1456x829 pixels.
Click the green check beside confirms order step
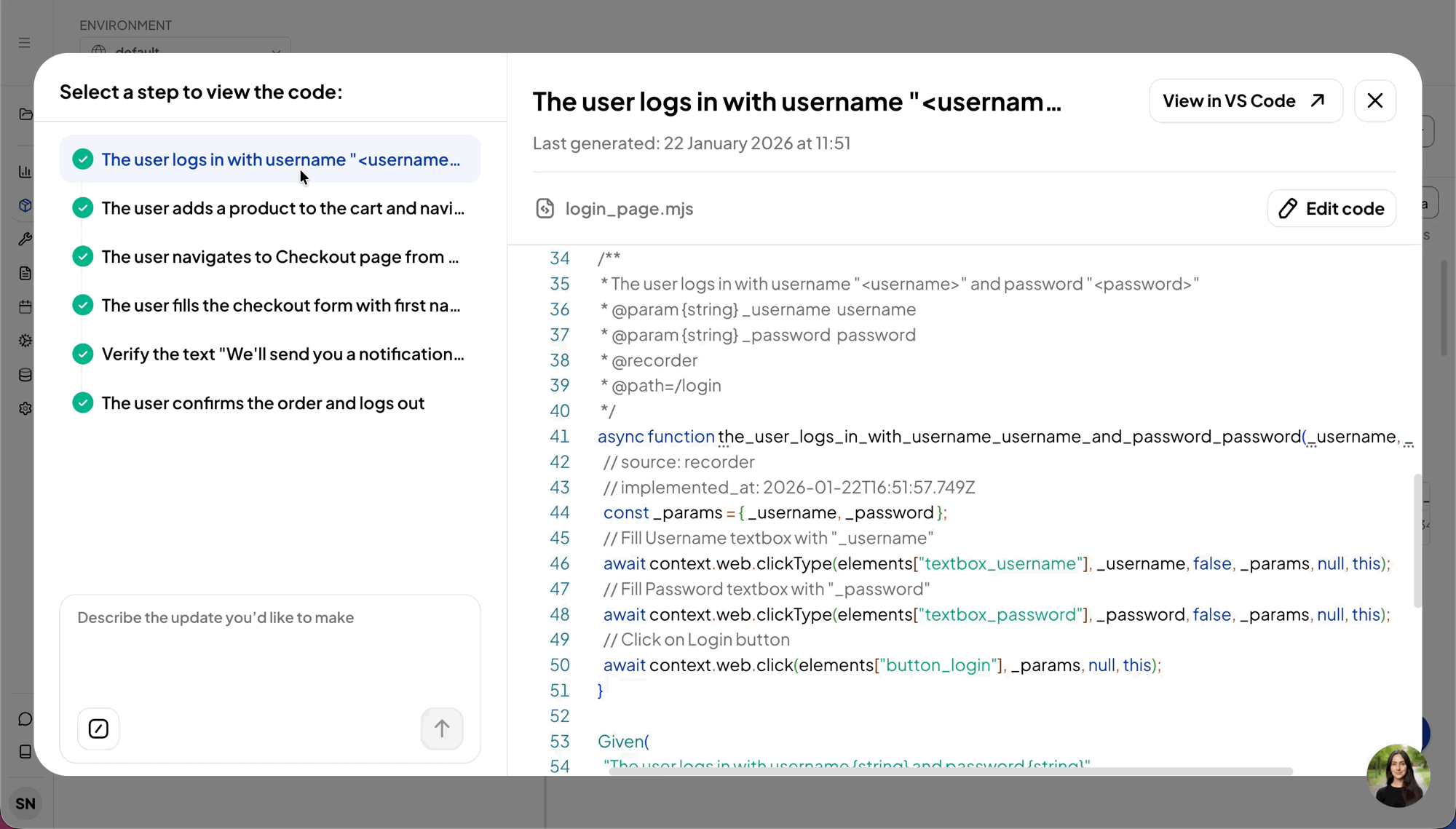[x=83, y=402]
